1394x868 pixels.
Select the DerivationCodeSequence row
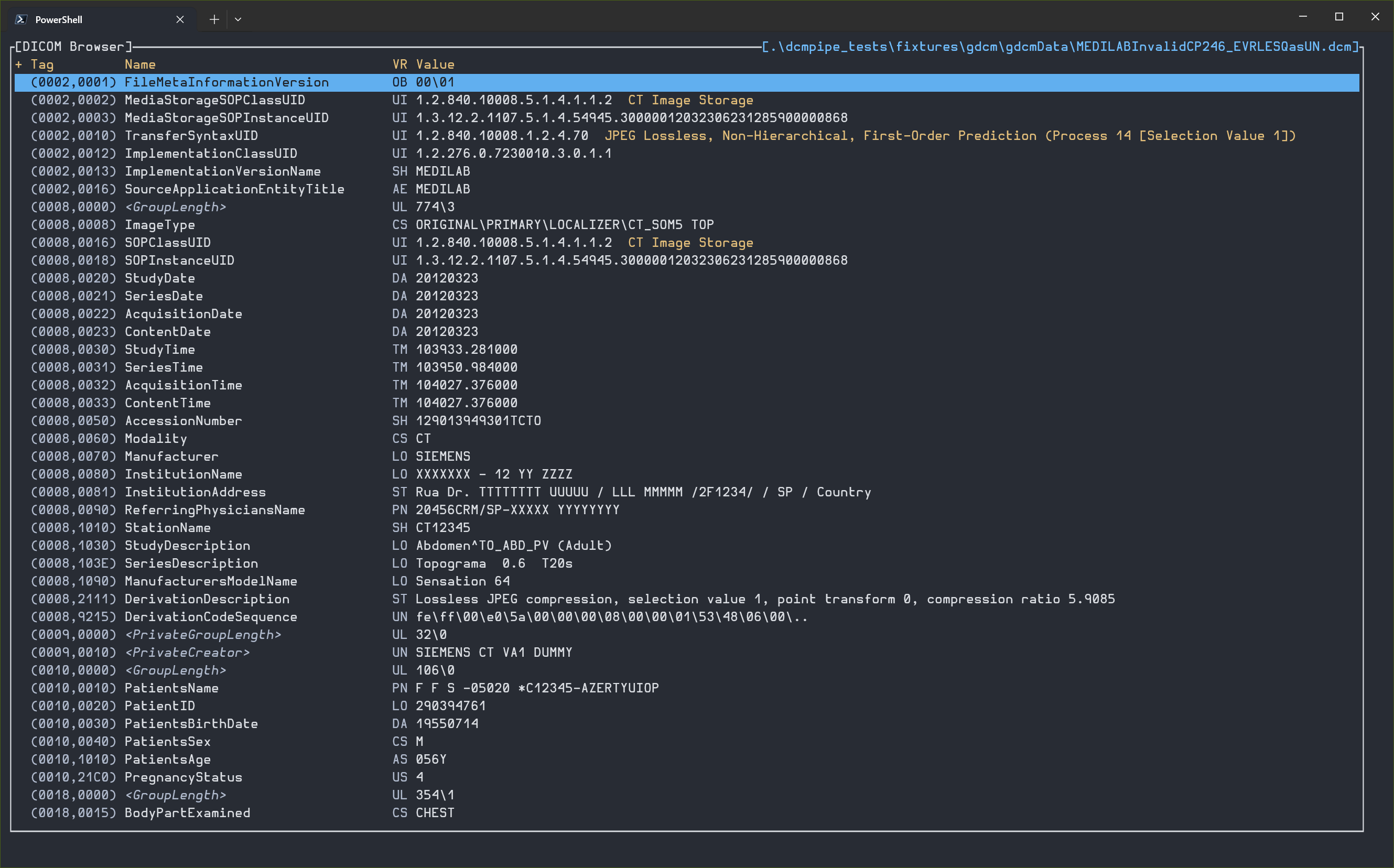tap(687, 616)
